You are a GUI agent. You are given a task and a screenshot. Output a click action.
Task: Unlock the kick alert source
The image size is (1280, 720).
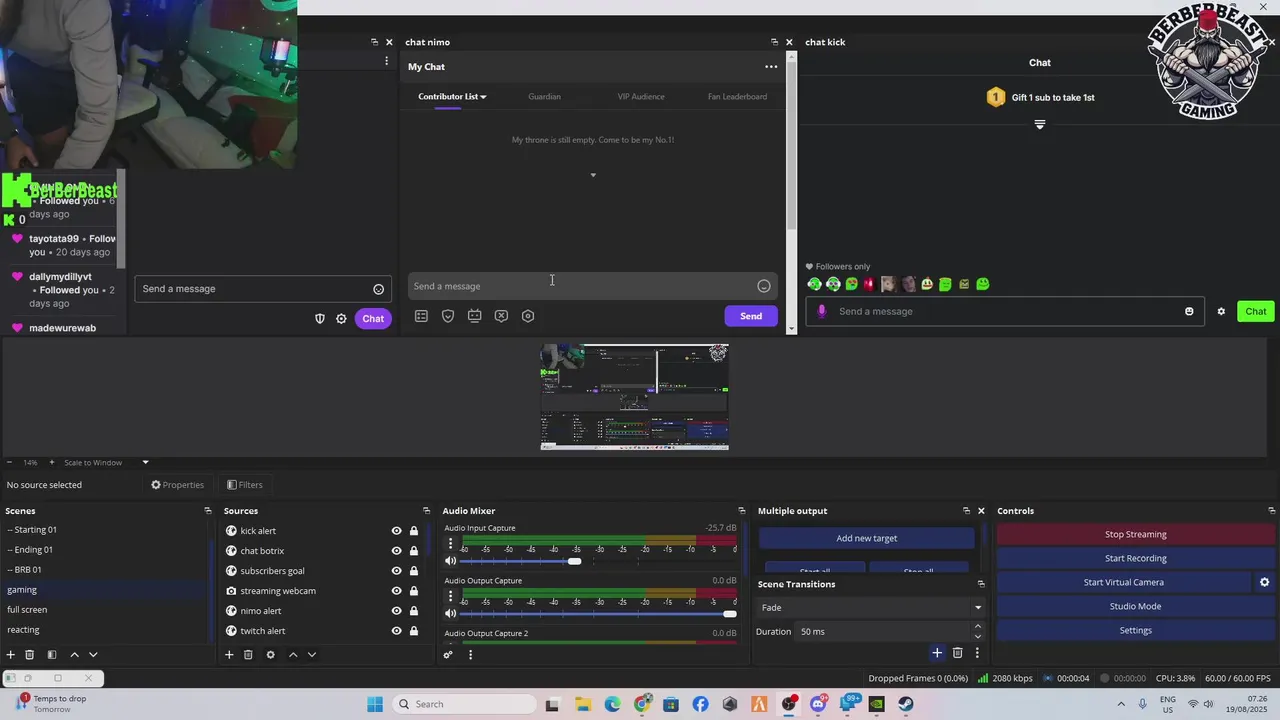point(413,531)
